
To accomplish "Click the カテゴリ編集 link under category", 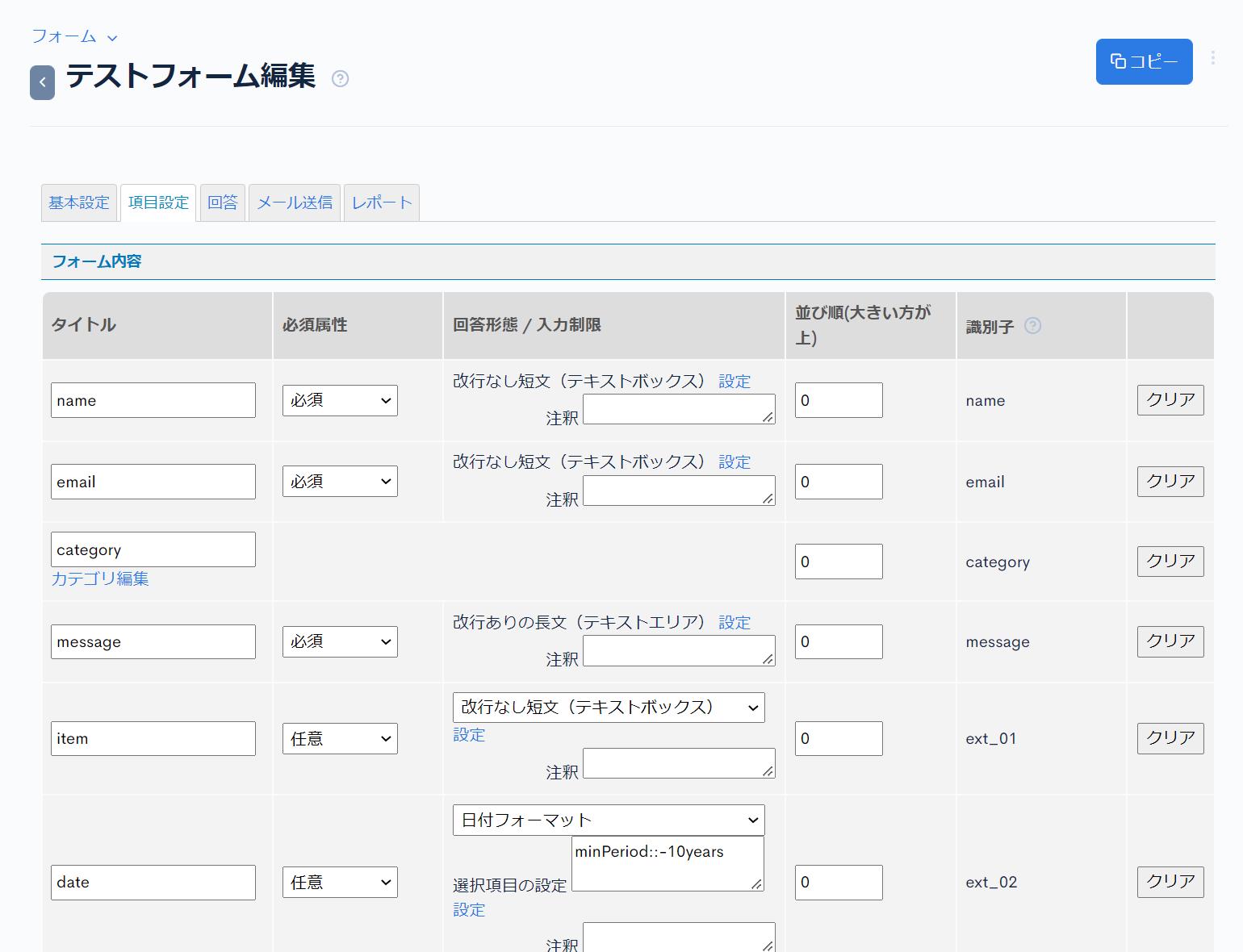I will pos(100,578).
